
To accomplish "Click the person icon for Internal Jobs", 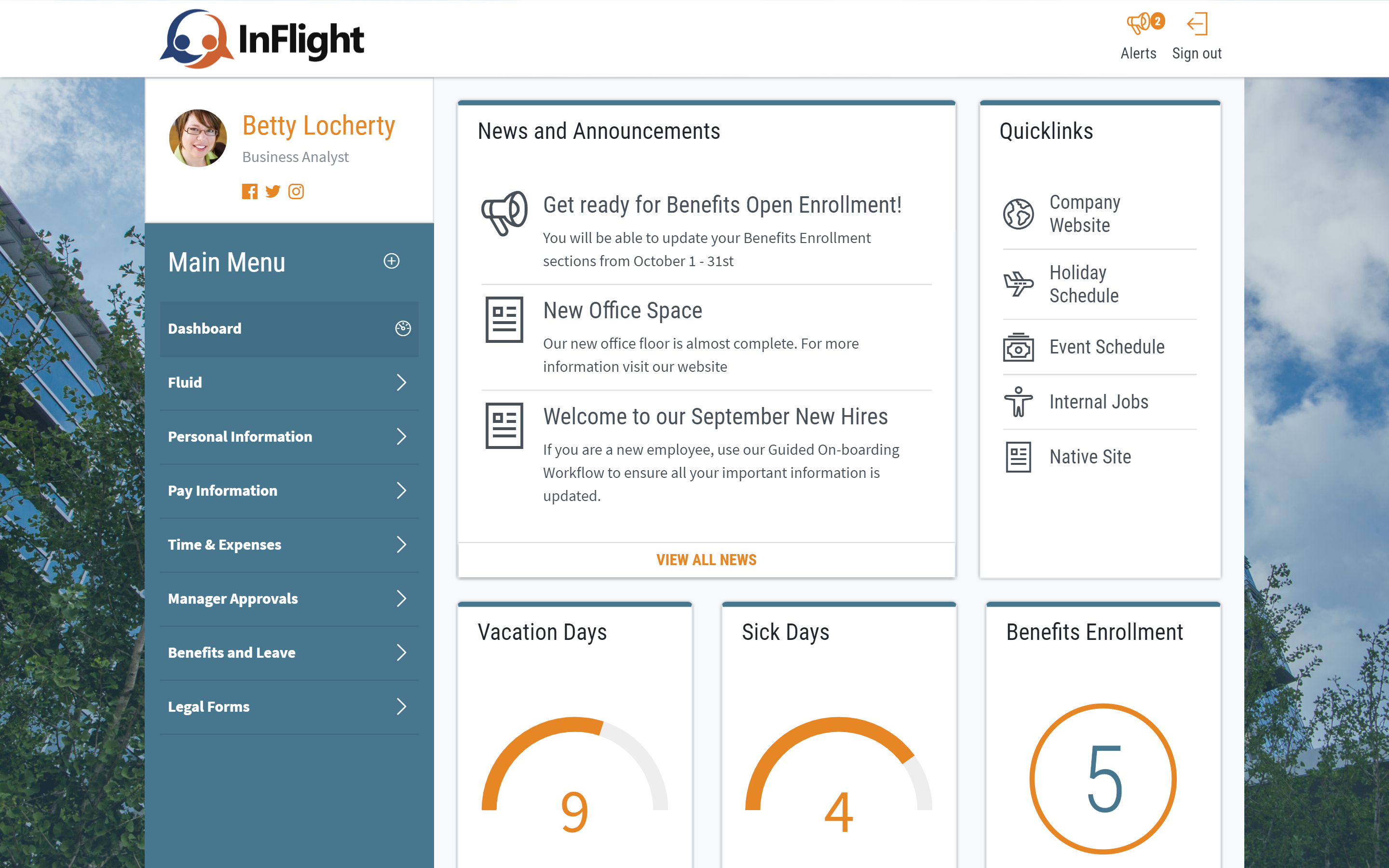I will click(x=1018, y=402).
